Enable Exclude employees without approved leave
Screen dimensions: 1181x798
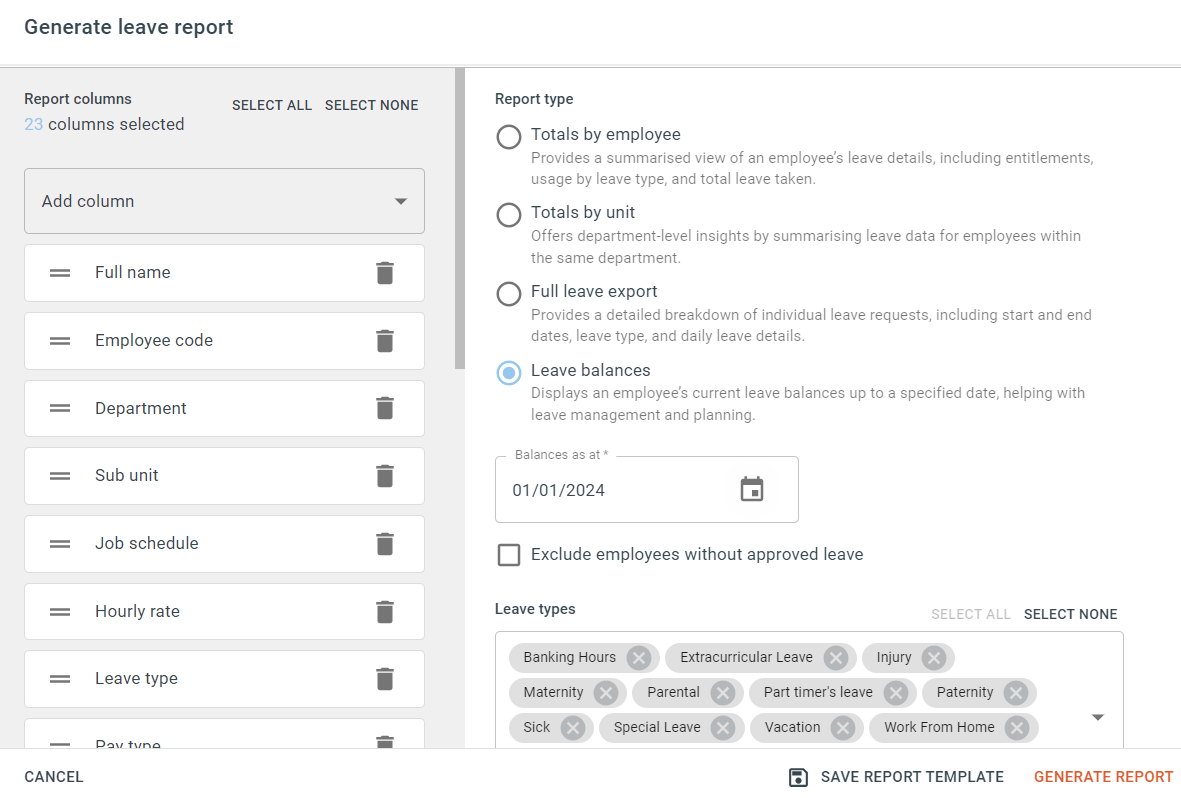[509, 554]
